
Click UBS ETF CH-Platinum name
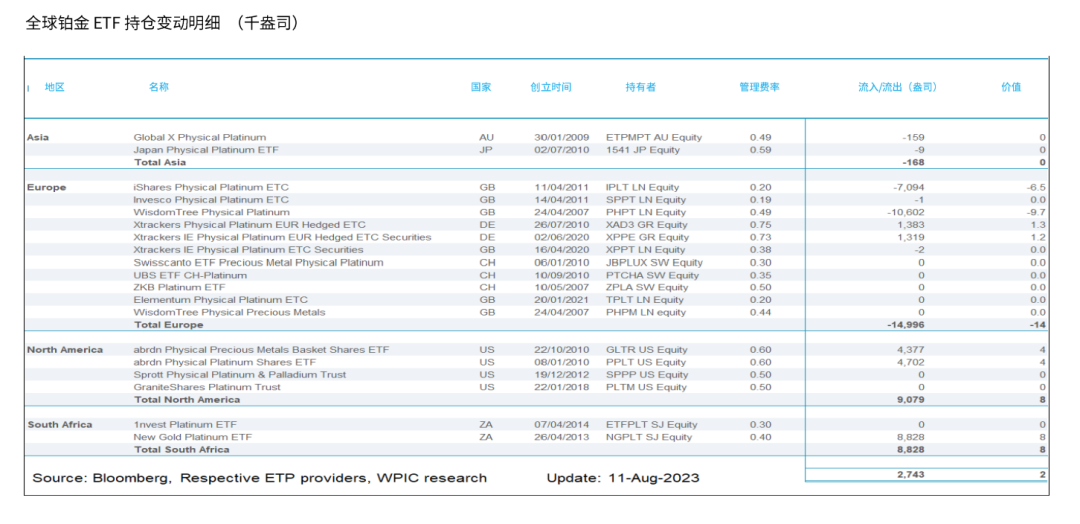point(190,275)
